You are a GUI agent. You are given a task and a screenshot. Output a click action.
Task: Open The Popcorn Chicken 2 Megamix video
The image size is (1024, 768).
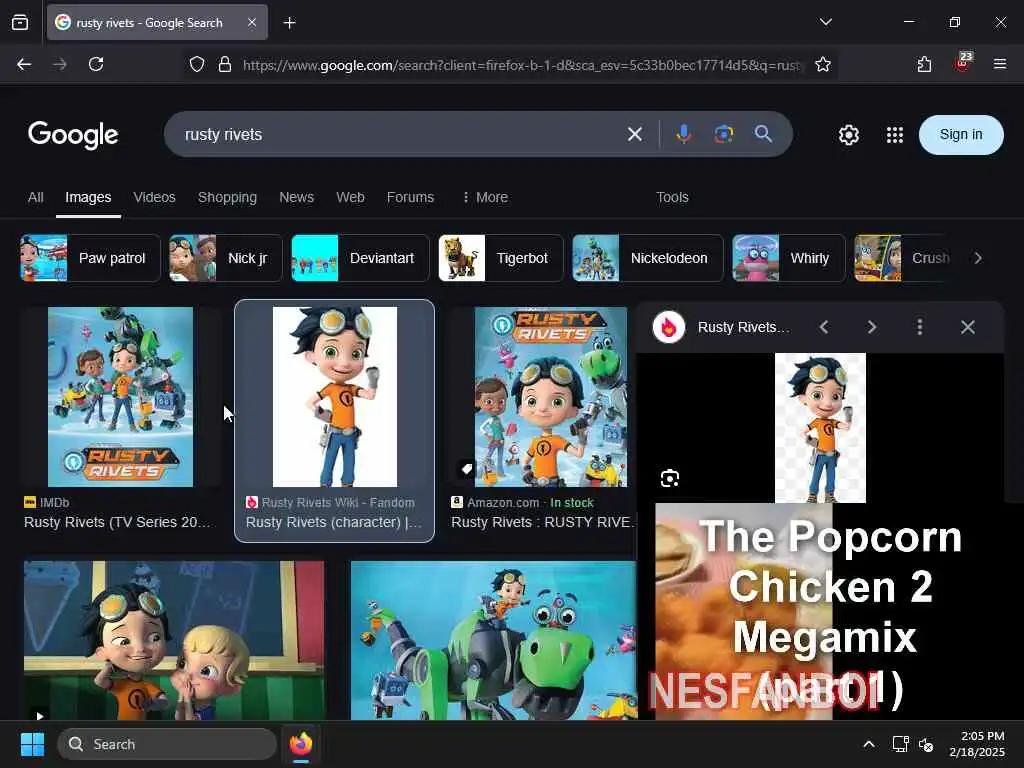tap(829, 611)
